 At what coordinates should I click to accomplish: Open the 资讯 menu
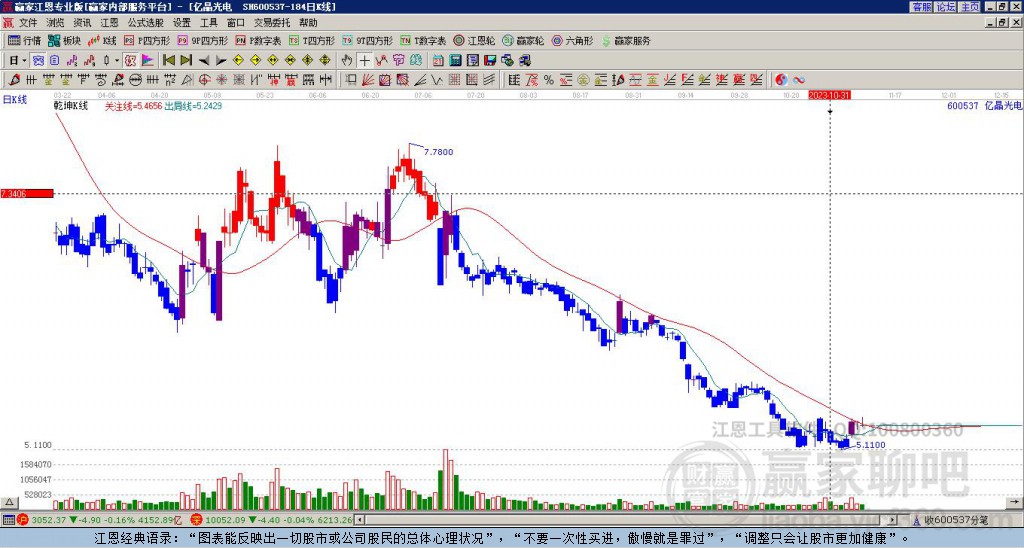(x=82, y=23)
